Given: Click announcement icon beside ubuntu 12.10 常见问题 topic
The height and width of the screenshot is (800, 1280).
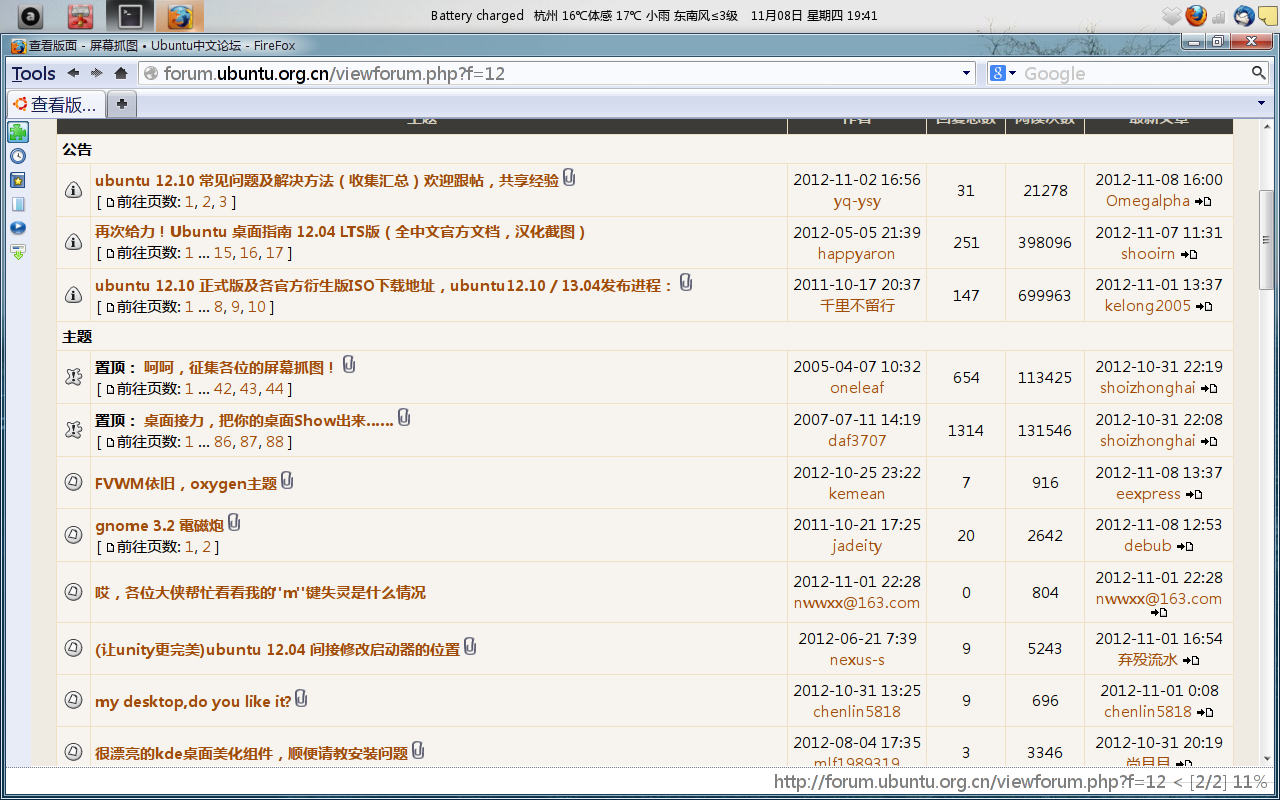Looking at the screenshot, I should (x=73, y=190).
